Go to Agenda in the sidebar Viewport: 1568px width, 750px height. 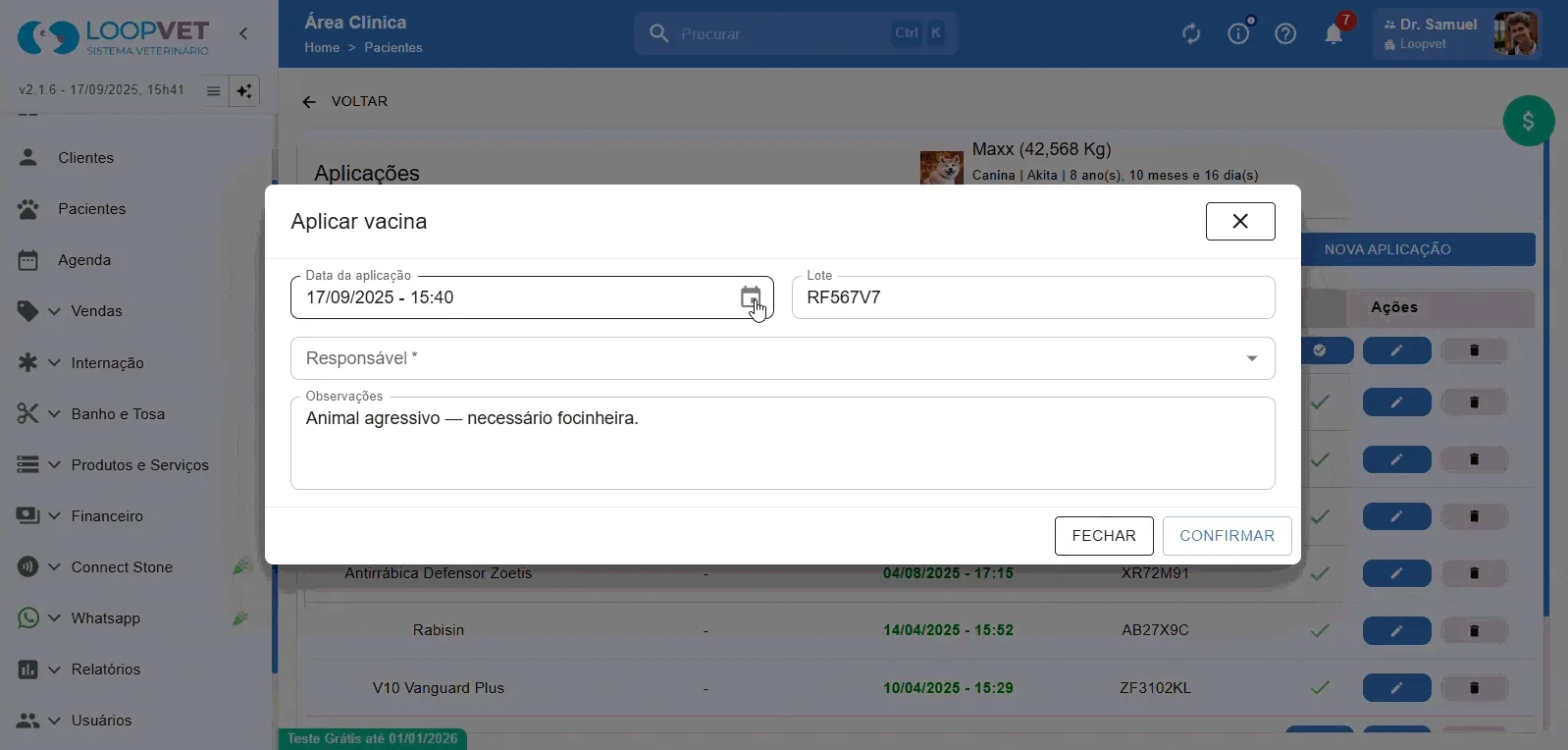[84, 260]
